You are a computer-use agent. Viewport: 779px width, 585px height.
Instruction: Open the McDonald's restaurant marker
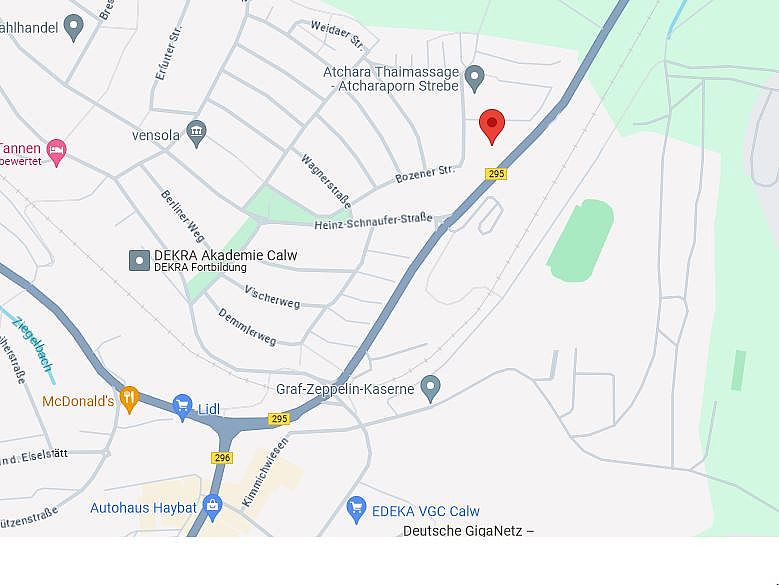click(129, 399)
